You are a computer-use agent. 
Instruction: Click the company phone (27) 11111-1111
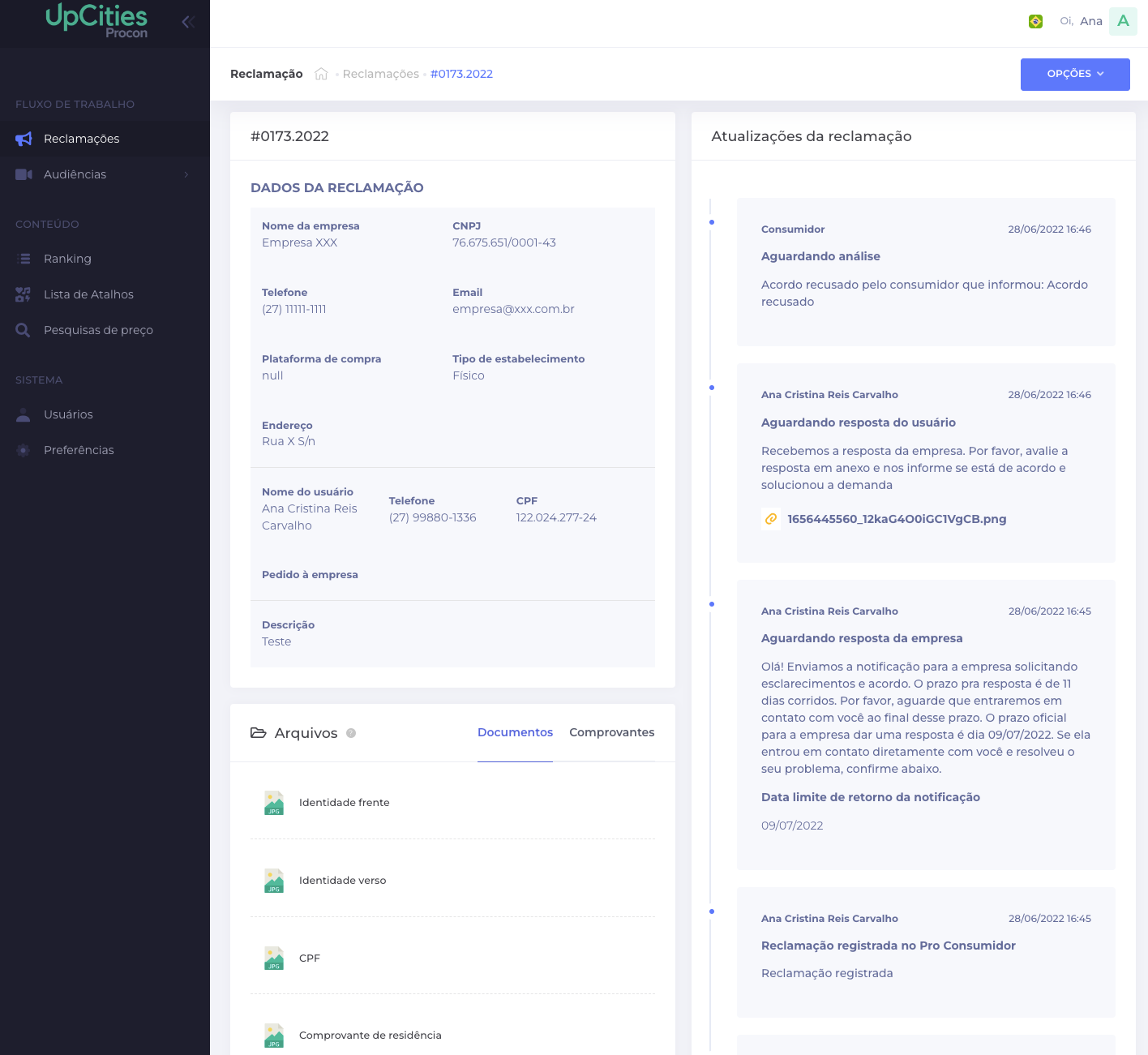293,309
